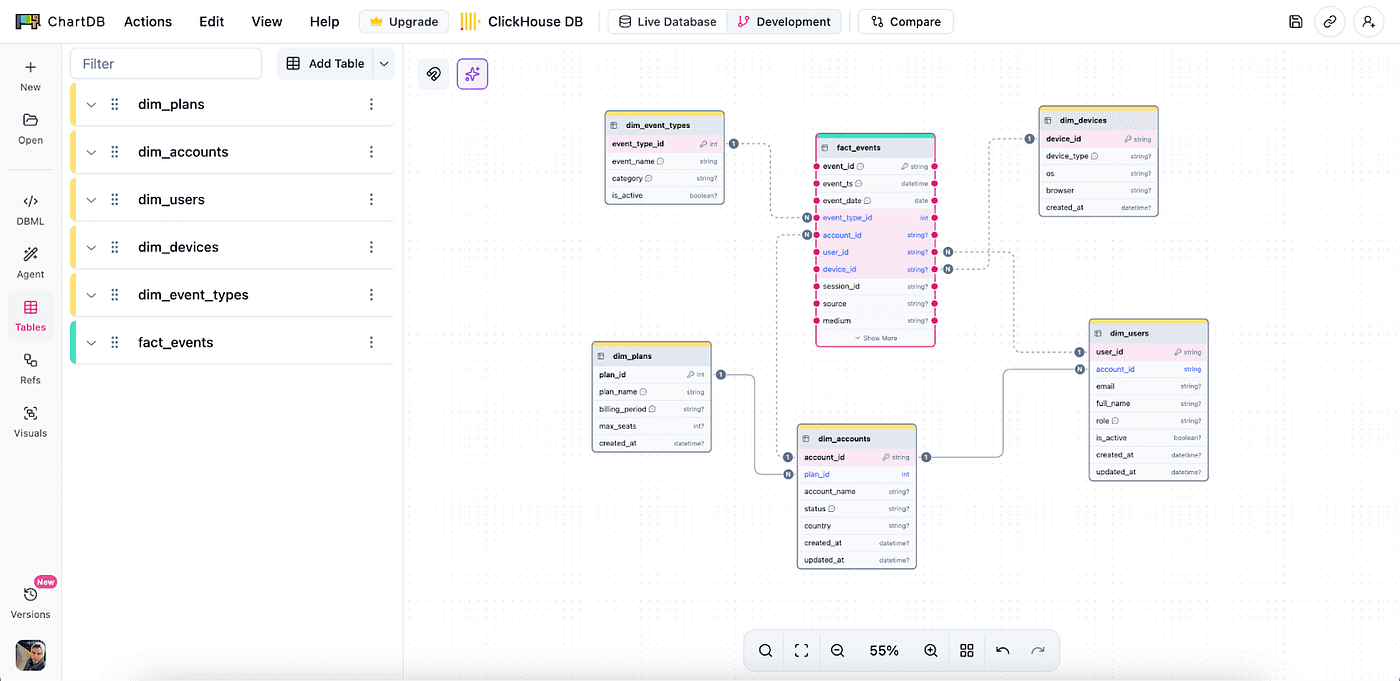Expand the dim_plans table row
This screenshot has height=681, width=1400.
pyautogui.click(x=91, y=104)
